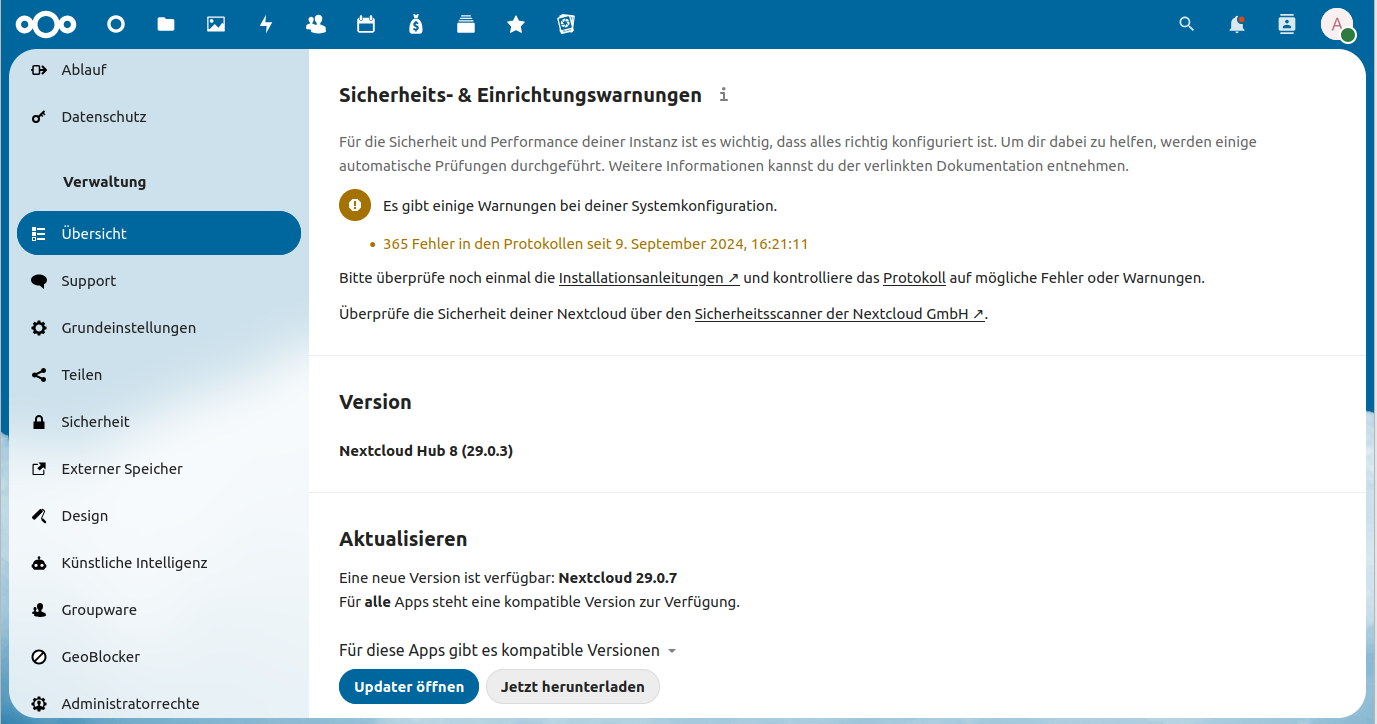
Task: Click the yellow warning exclamation icon
Action: [355, 205]
